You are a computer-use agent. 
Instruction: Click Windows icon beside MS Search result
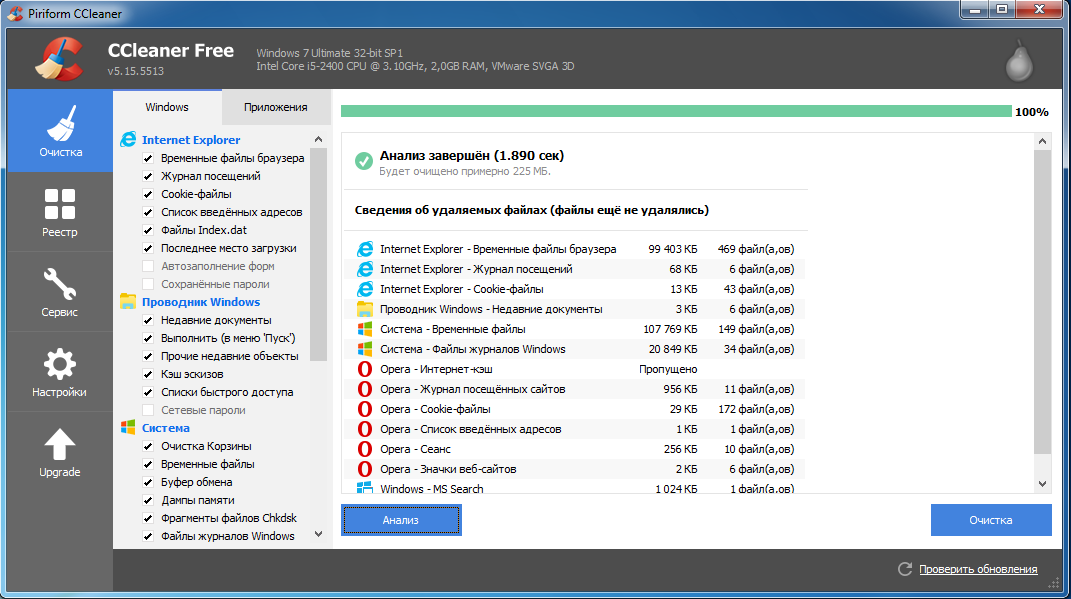click(365, 487)
